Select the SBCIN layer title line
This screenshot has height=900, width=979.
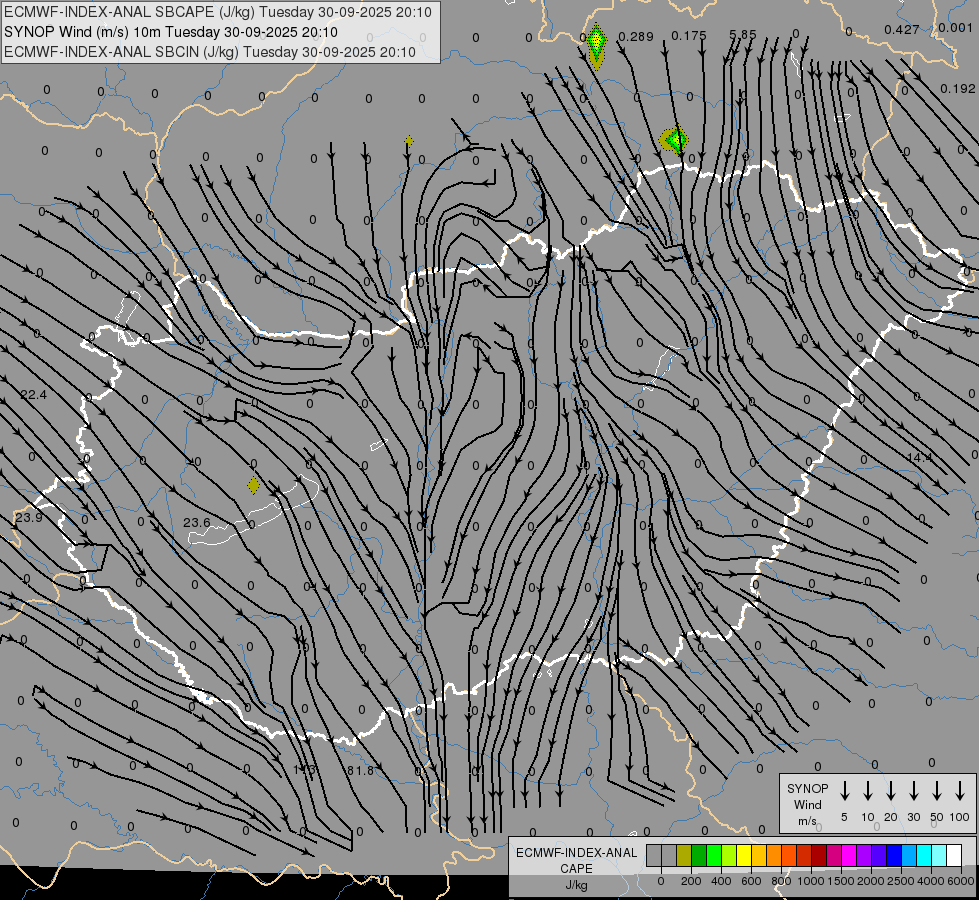point(210,51)
